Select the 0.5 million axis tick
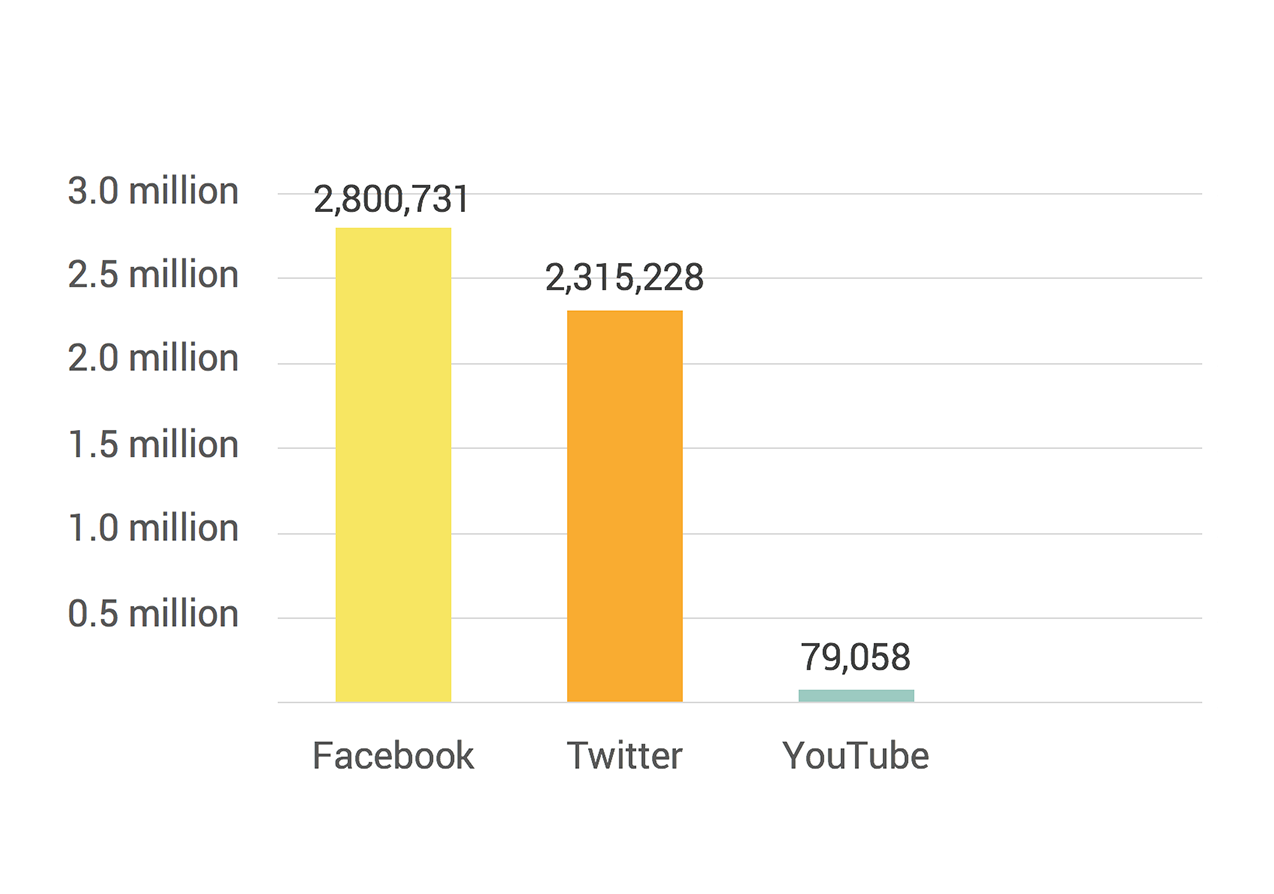Viewport: 1274px width, 894px height. 154,614
